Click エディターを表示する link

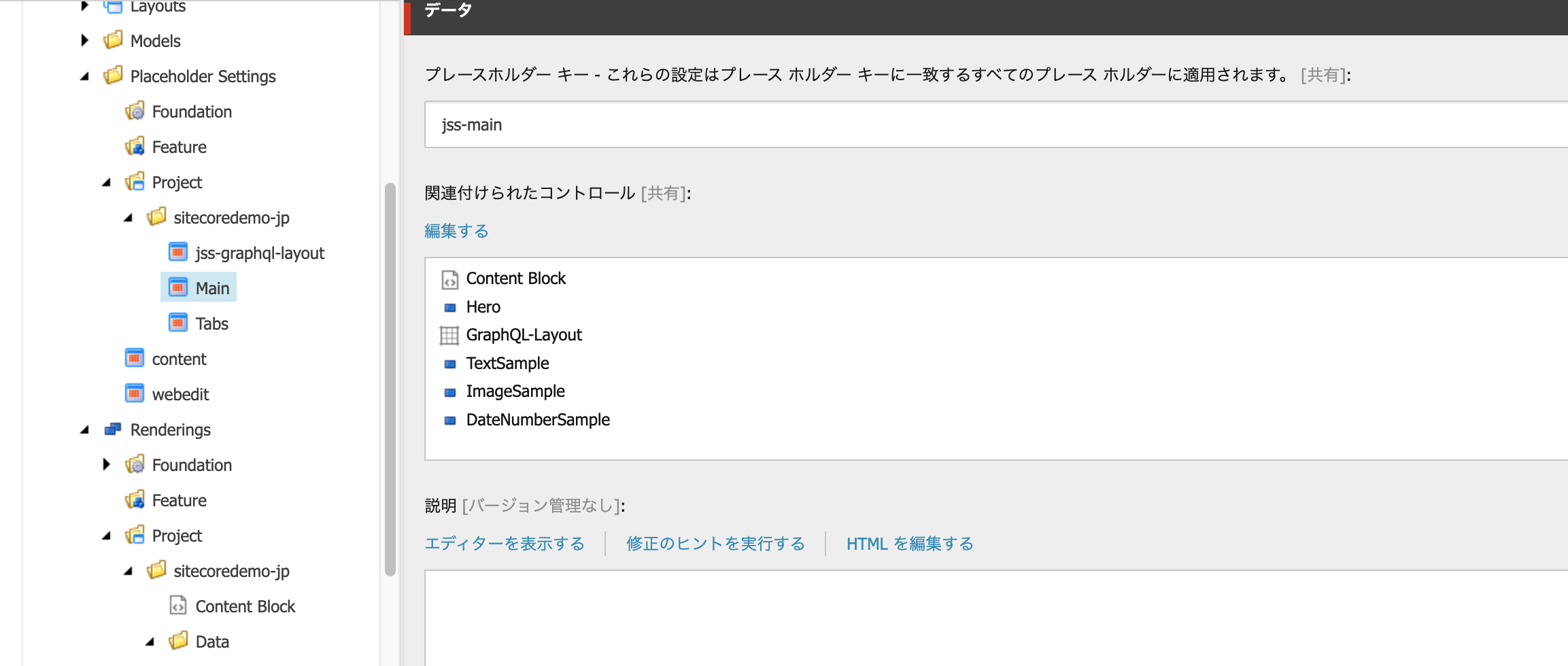(x=505, y=544)
